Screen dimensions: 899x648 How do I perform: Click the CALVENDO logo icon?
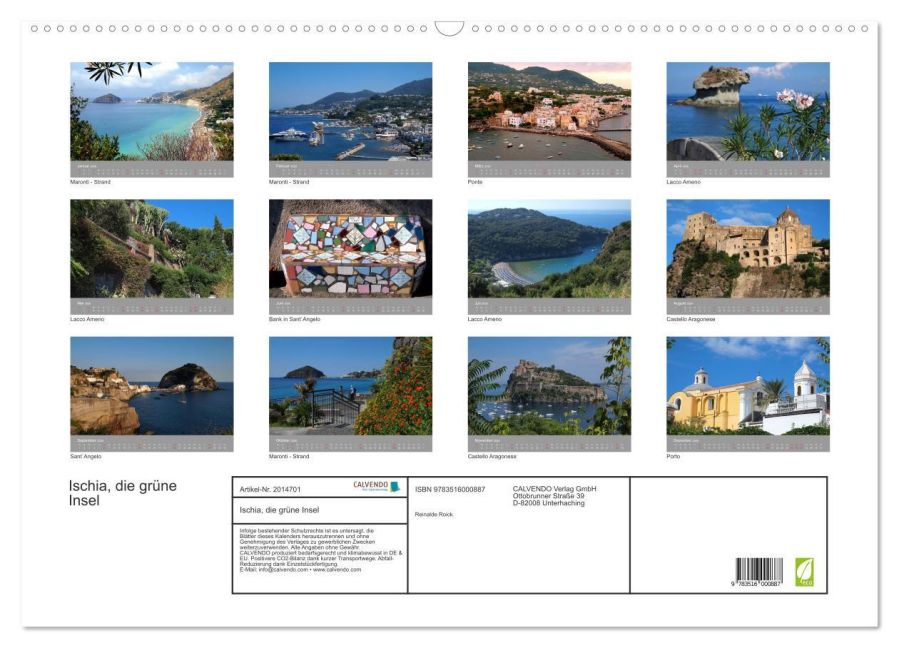pyautogui.click(x=377, y=487)
